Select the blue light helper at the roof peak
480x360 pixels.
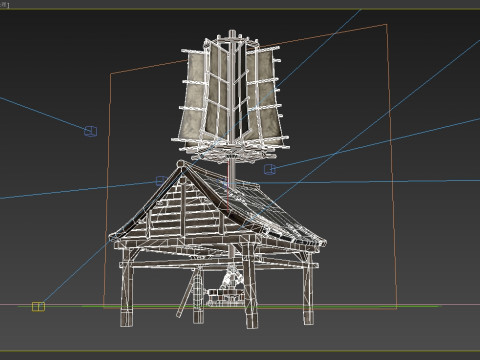tap(161, 181)
